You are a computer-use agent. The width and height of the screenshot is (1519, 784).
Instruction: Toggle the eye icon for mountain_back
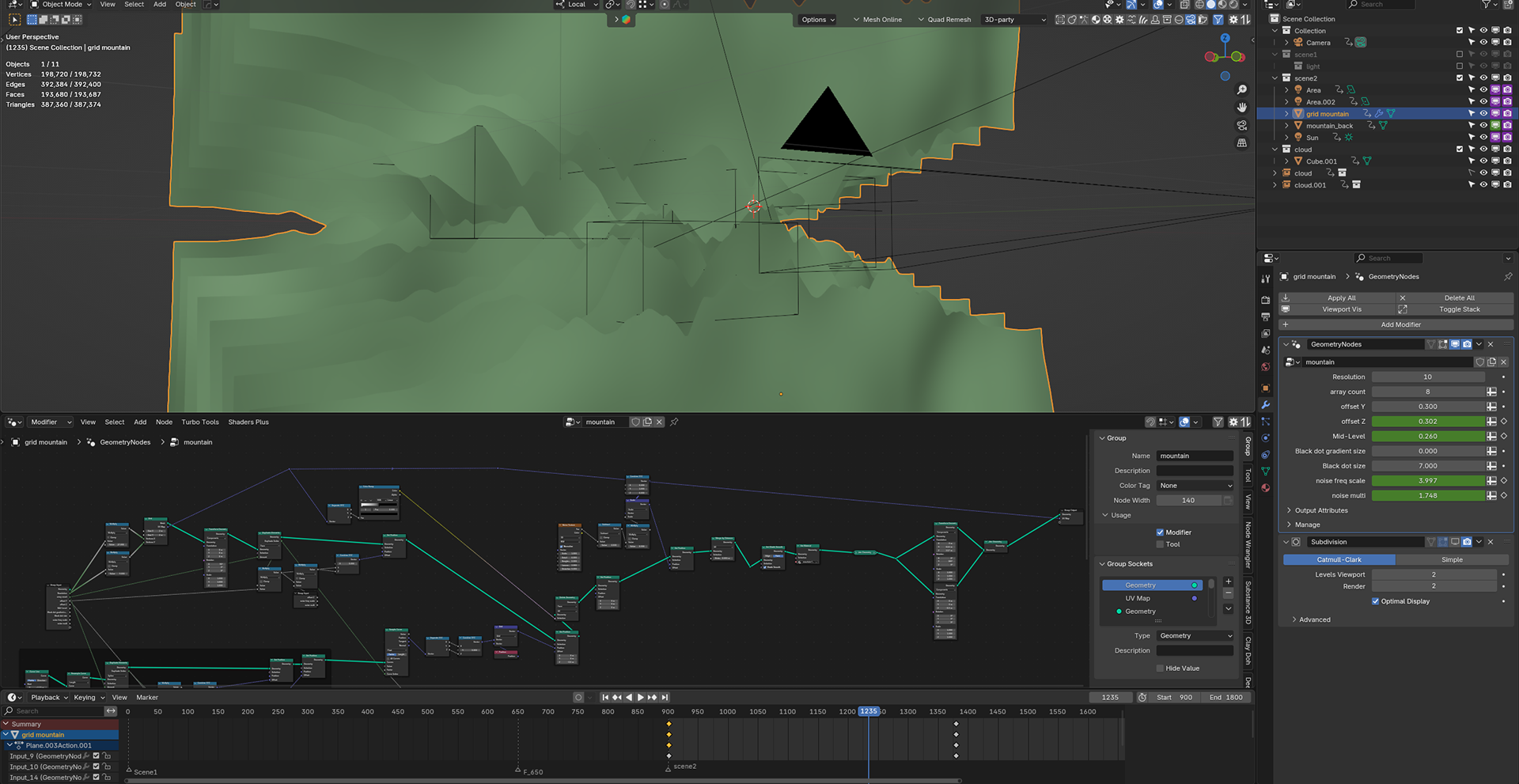[x=1483, y=126]
